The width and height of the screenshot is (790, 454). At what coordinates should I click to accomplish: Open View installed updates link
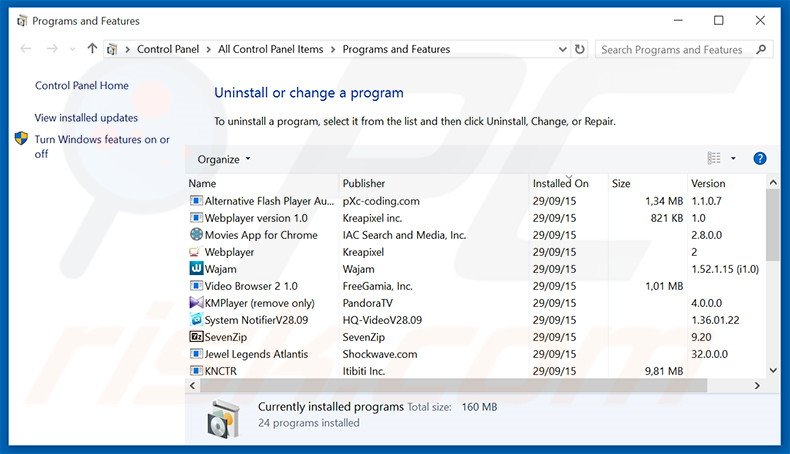(x=86, y=118)
